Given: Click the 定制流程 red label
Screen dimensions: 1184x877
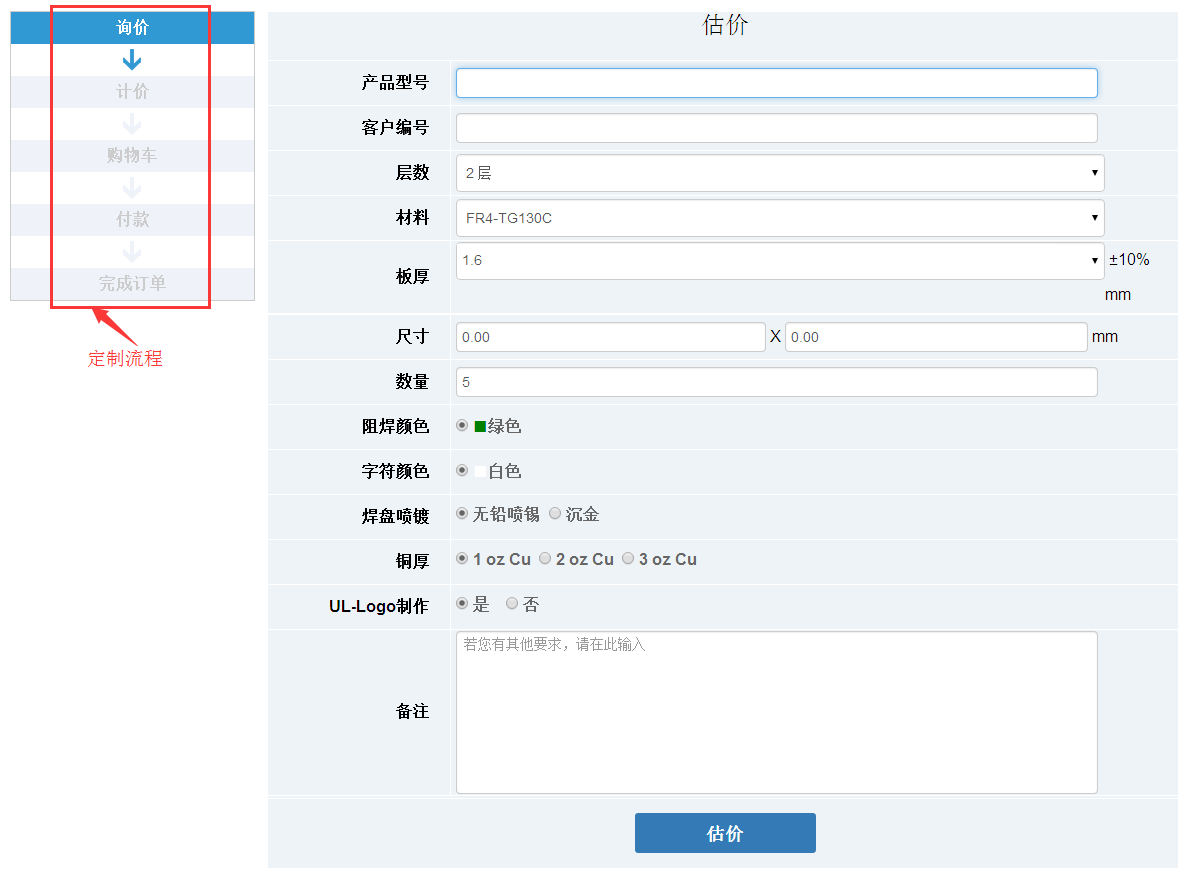Looking at the screenshot, I should coord(123,359).
